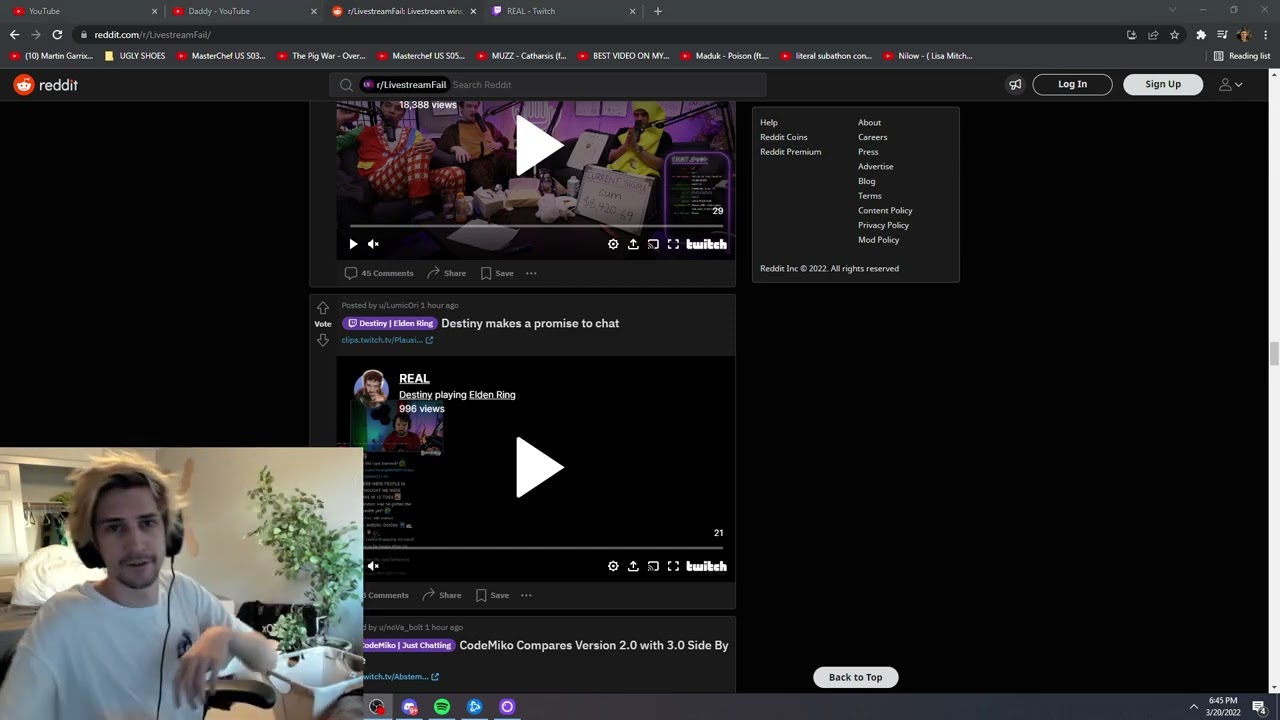This screenshot has height=720, width=1280.
Task: Open settings gear on the top clip
Action: (613, 244)
